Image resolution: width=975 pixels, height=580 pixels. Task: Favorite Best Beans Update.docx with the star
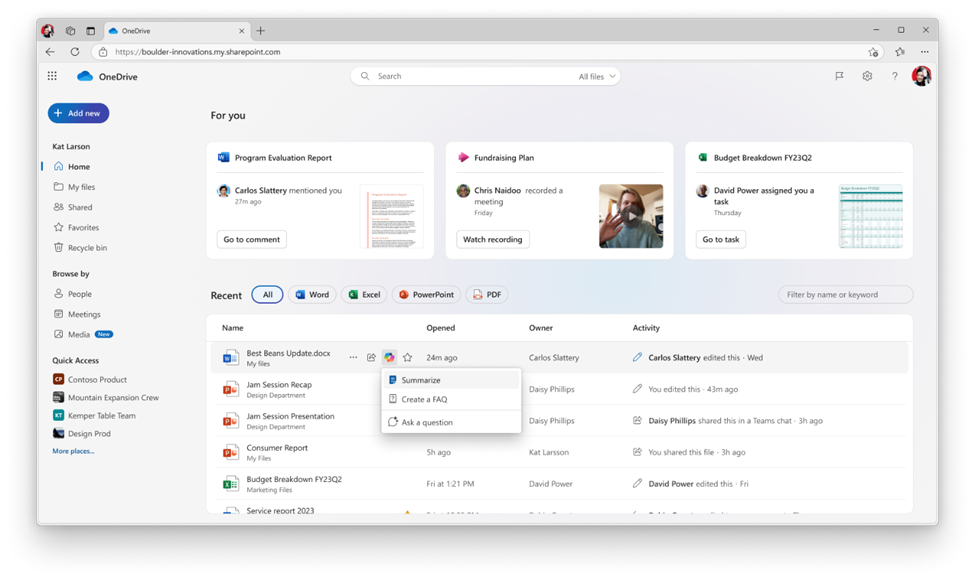click(x=406, y=355)
